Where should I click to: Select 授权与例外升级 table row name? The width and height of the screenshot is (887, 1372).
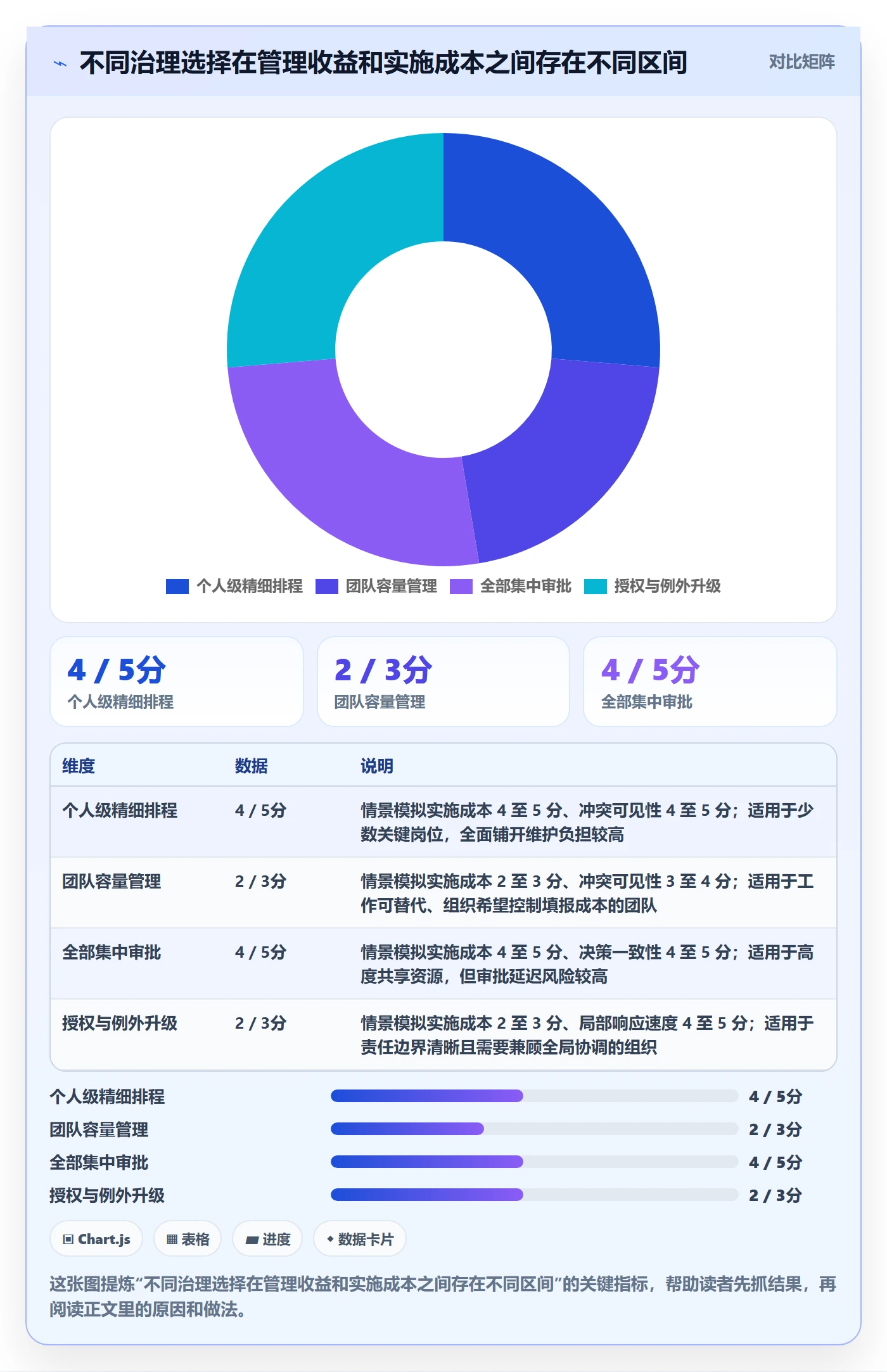pos(120,1023)
